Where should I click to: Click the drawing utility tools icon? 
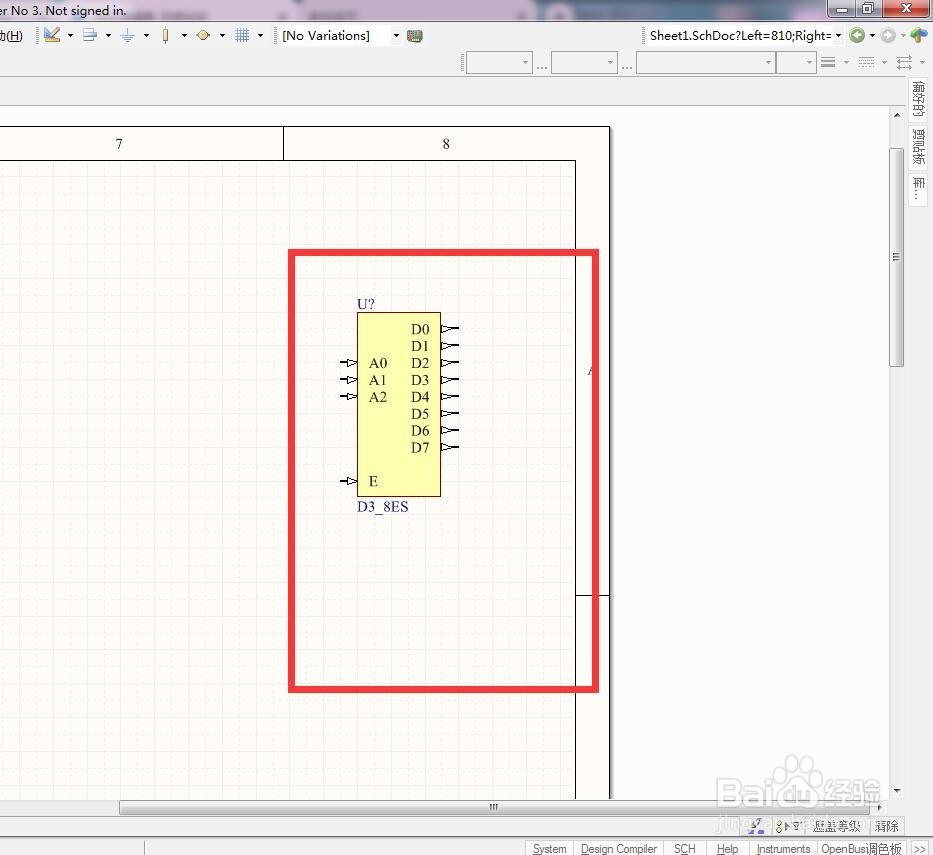[52, 36]
